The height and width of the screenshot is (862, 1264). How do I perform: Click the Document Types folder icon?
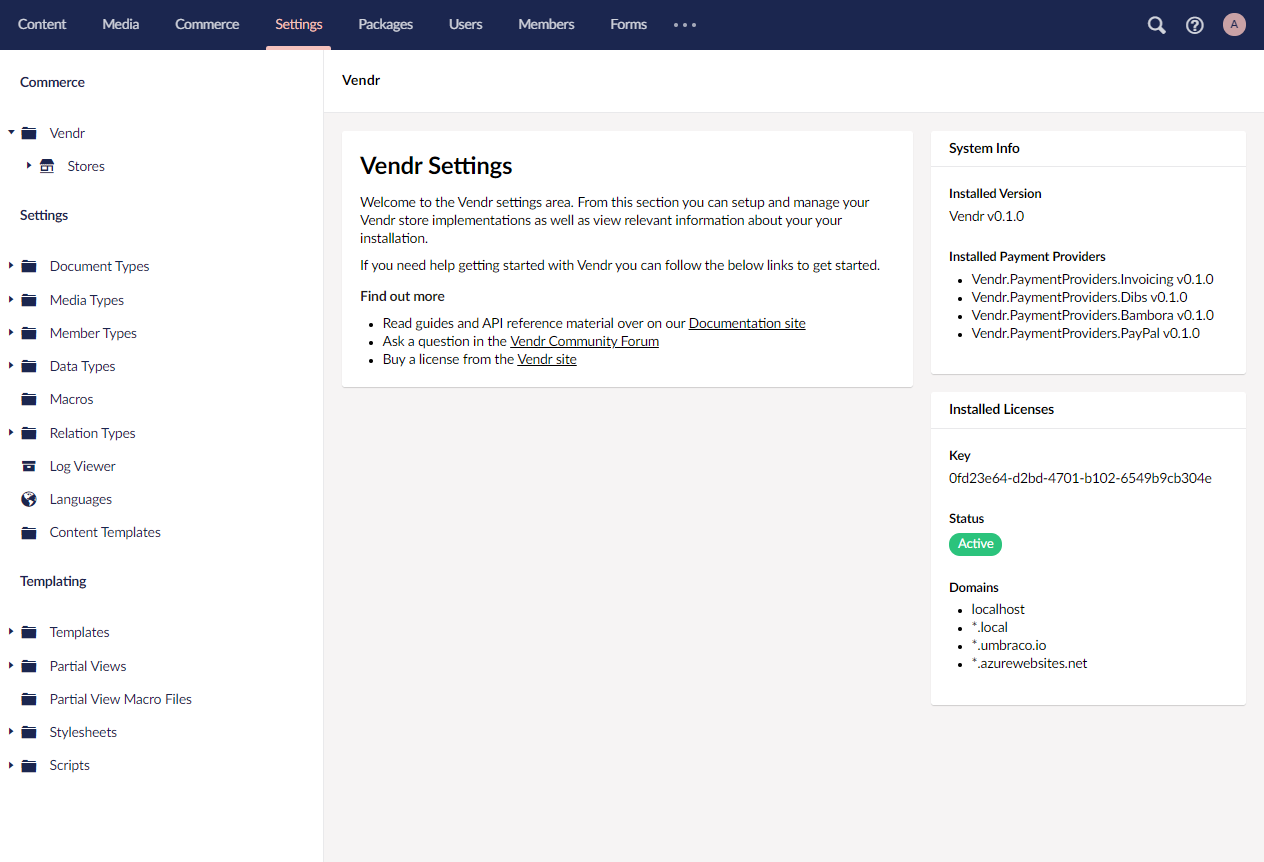tap(29, 266)
